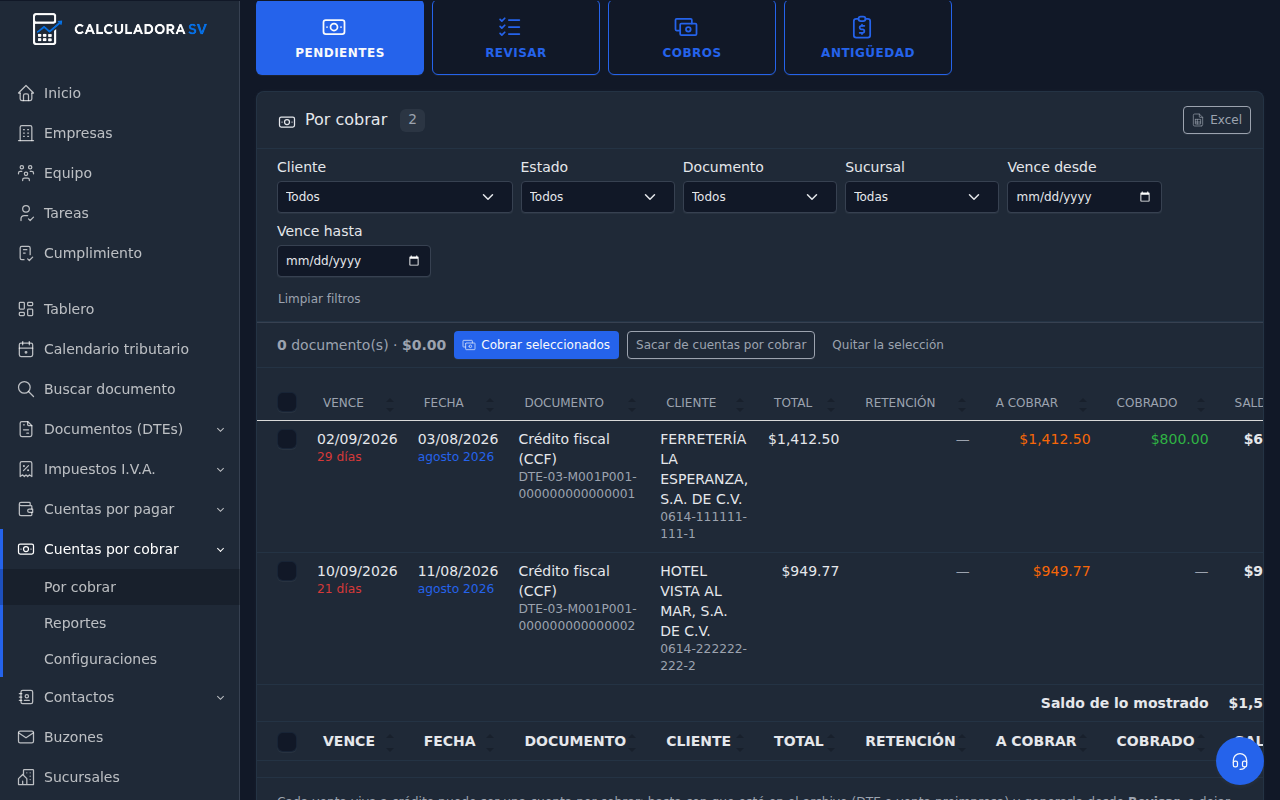1280x800 pixels.
Task: Open the Reportes submenu item
Action: coord(120,623)
